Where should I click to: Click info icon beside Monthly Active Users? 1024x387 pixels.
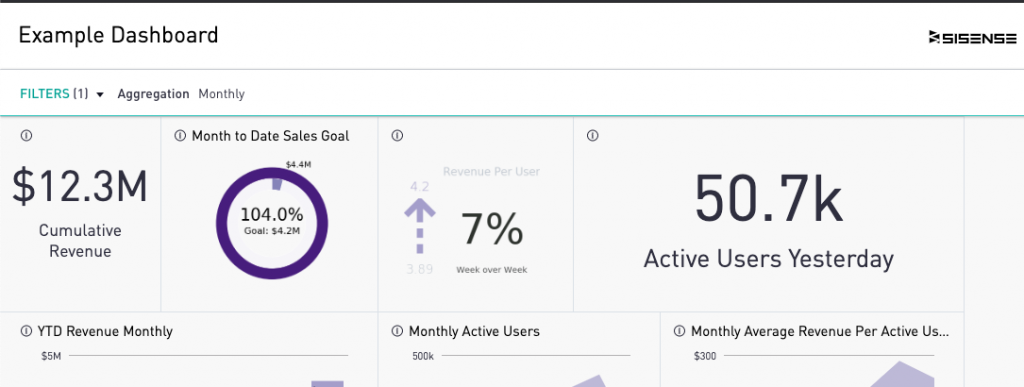[397, 332]
